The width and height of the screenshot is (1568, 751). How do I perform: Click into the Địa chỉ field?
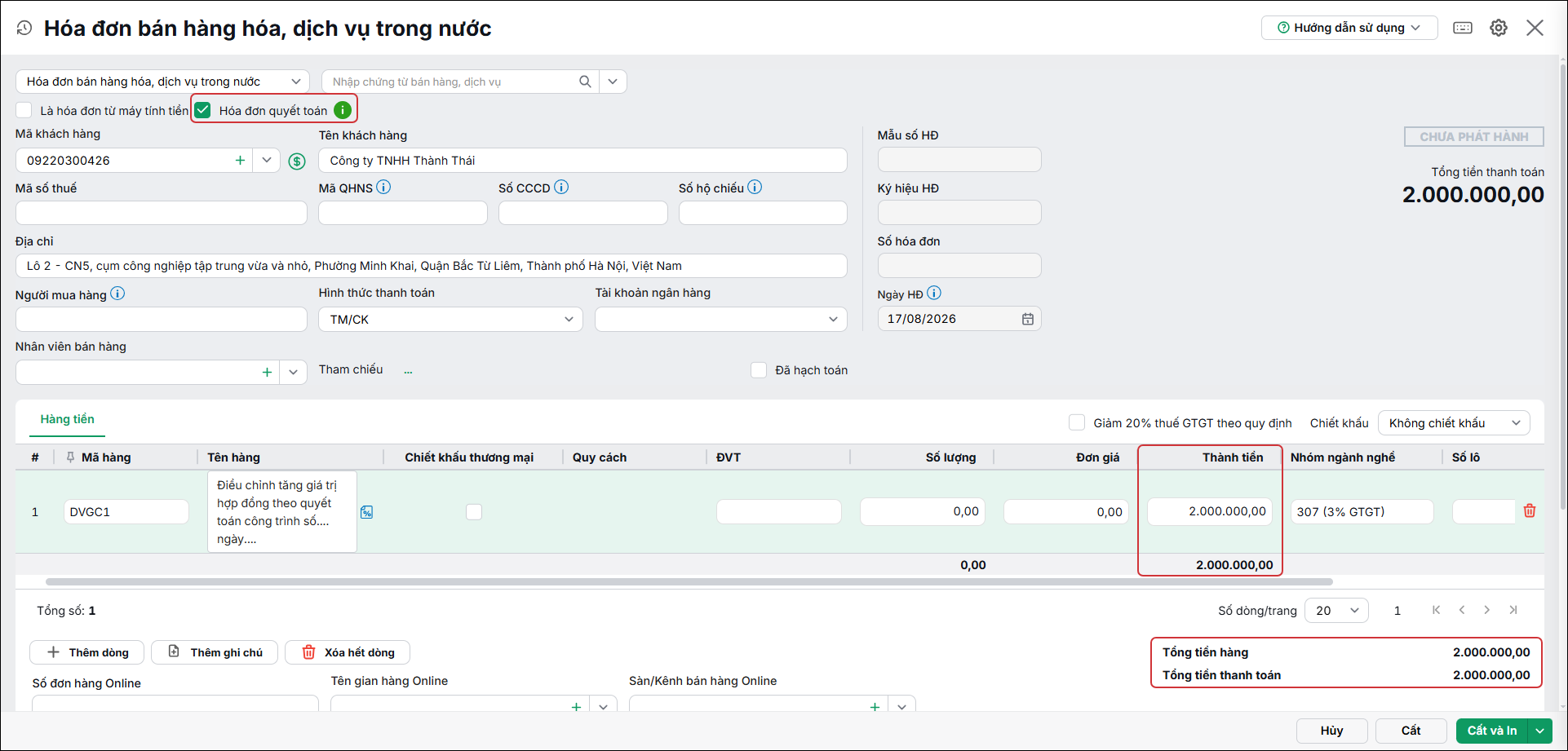[432, 266]
